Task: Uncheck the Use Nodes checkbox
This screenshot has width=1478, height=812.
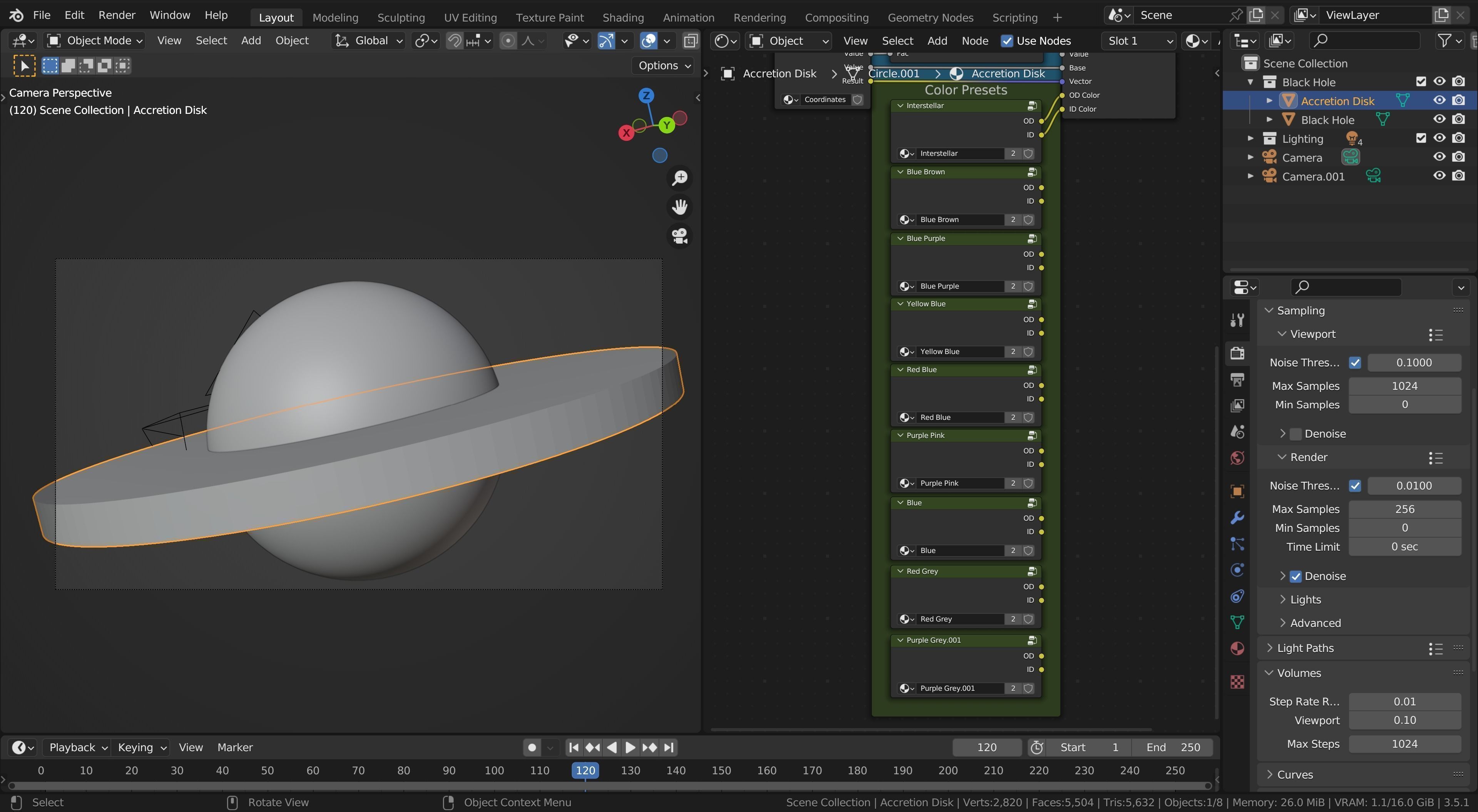Action: (x=1007, y=41)
